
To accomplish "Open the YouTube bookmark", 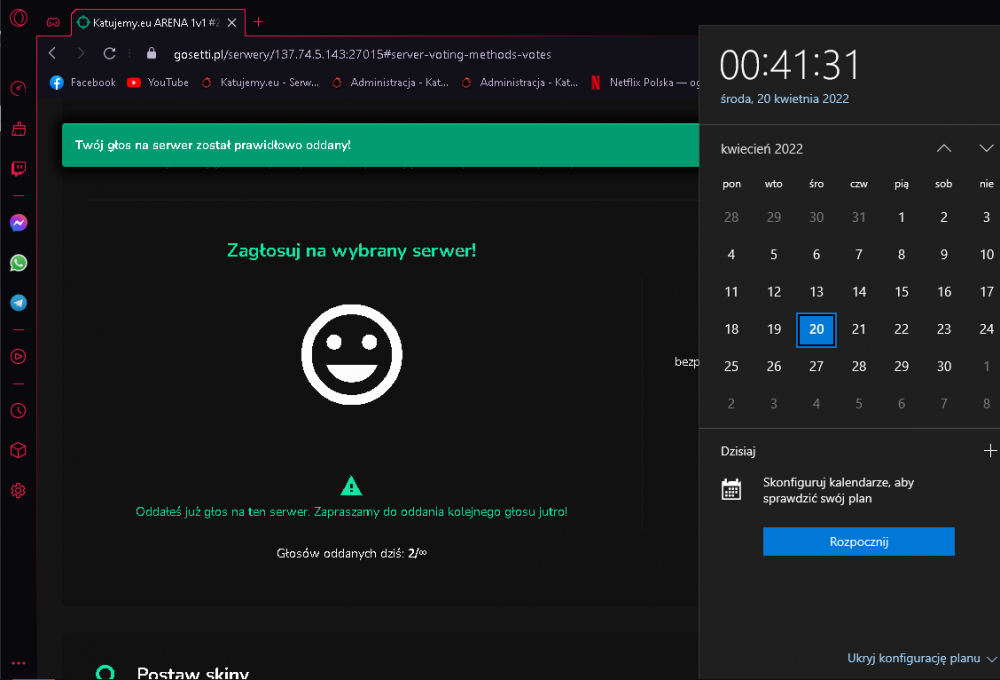I will (158, 82).
